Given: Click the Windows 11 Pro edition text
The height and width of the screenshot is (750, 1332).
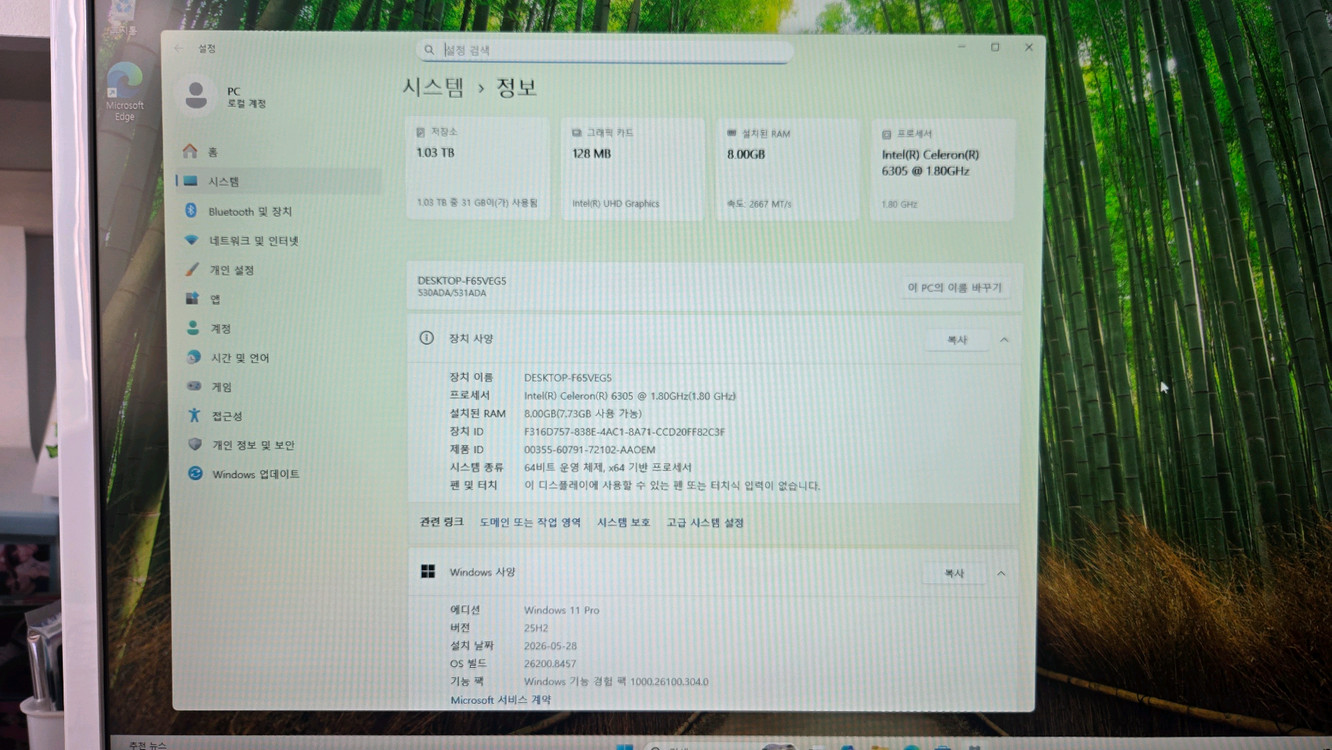Looking at the screenshot, I should point(561,610).
